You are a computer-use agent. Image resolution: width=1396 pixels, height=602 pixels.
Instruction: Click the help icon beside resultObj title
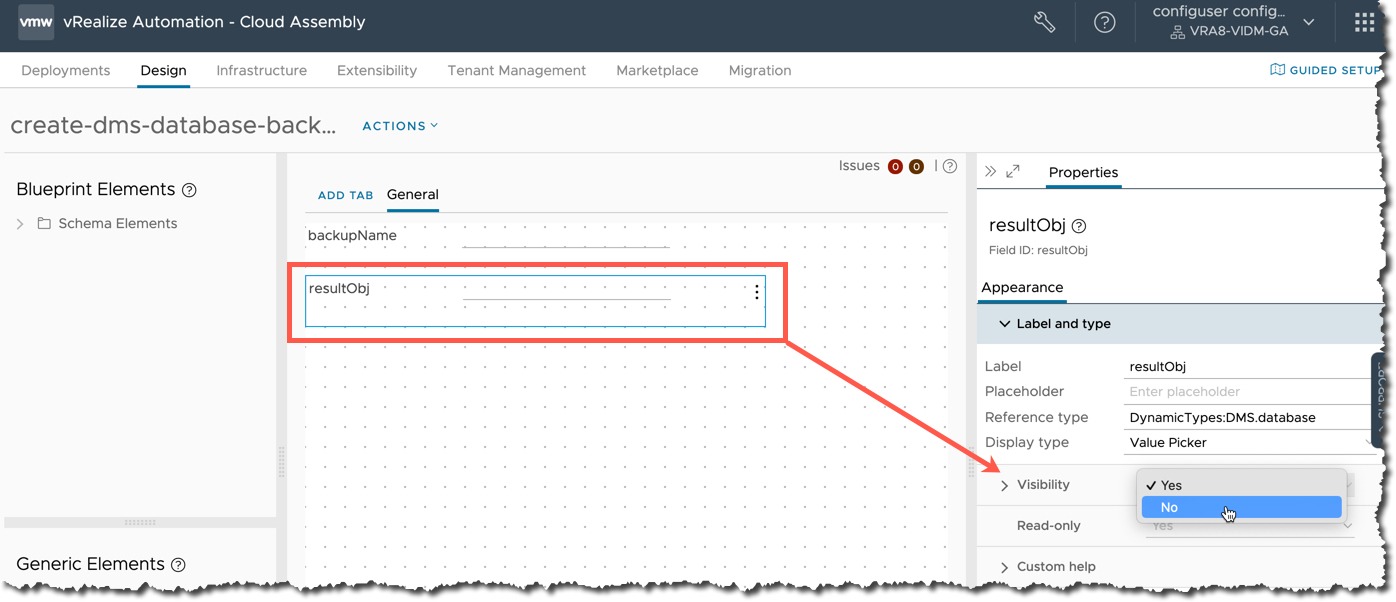1079,226
